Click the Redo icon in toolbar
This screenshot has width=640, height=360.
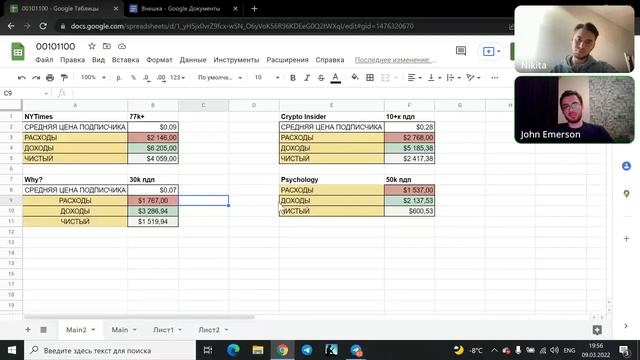36,78
